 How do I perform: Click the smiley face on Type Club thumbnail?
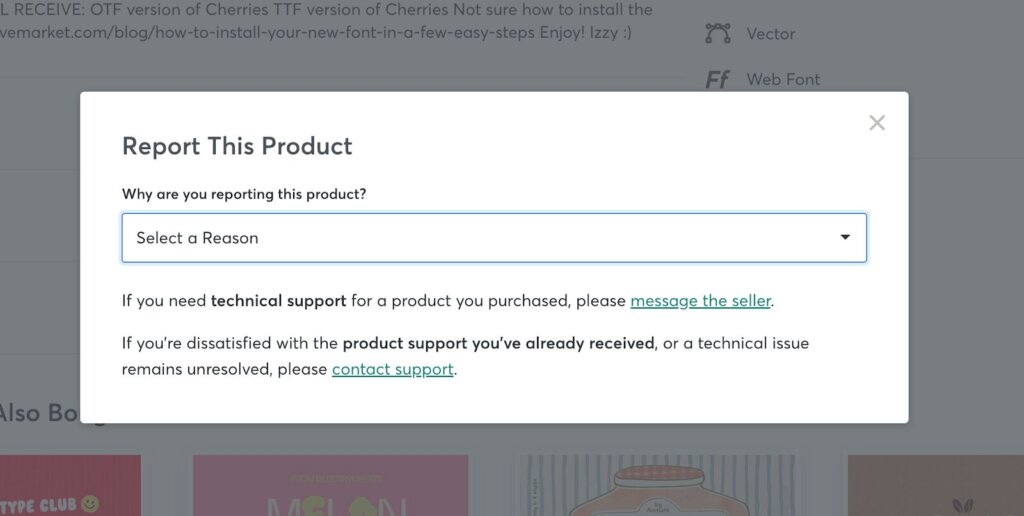point(91,503)
